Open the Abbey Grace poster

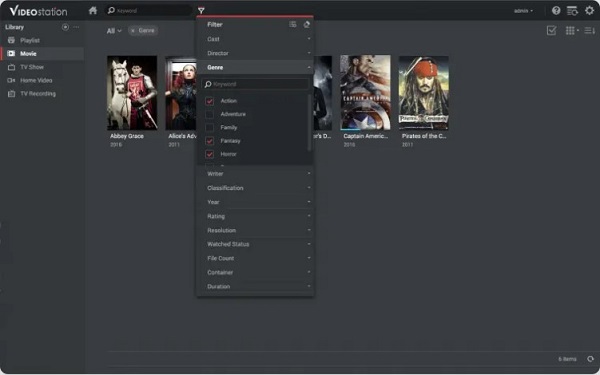pyautogui.click(x=132, y=93)
